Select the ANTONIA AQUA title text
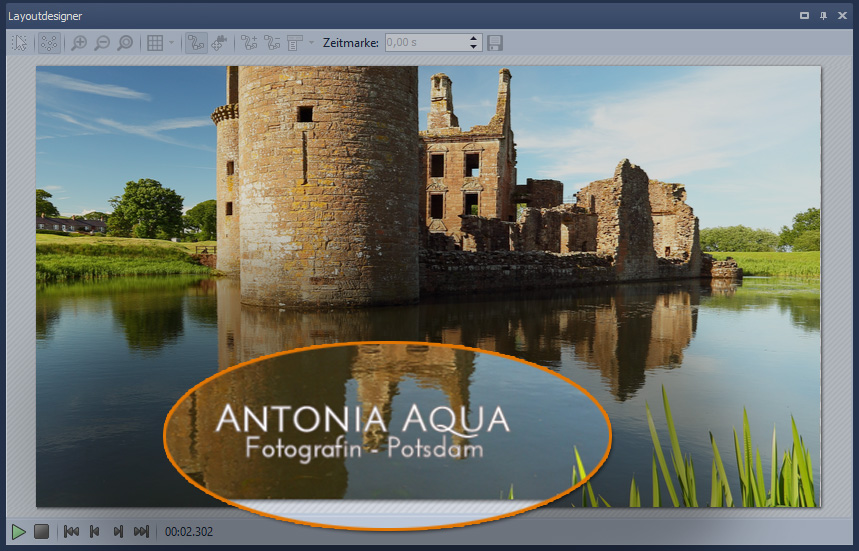 [x=363, y=419]
